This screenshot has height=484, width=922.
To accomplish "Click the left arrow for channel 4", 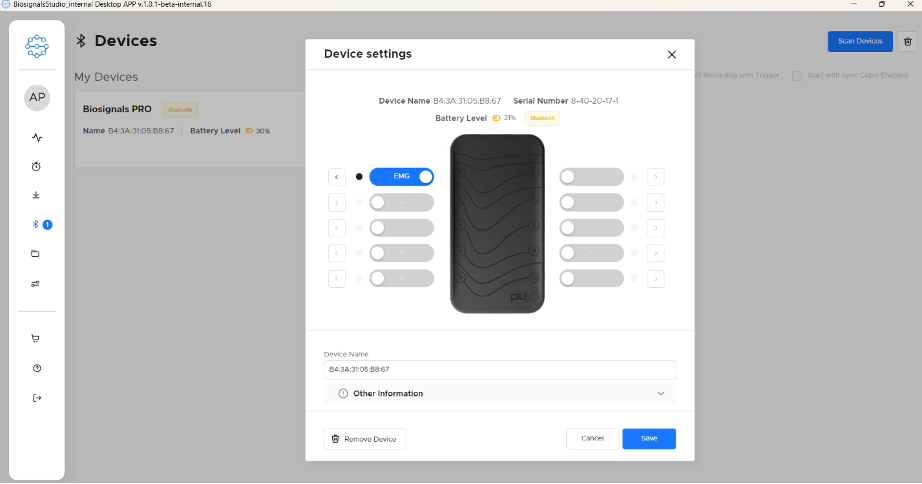I will click(x=336, y=253).
